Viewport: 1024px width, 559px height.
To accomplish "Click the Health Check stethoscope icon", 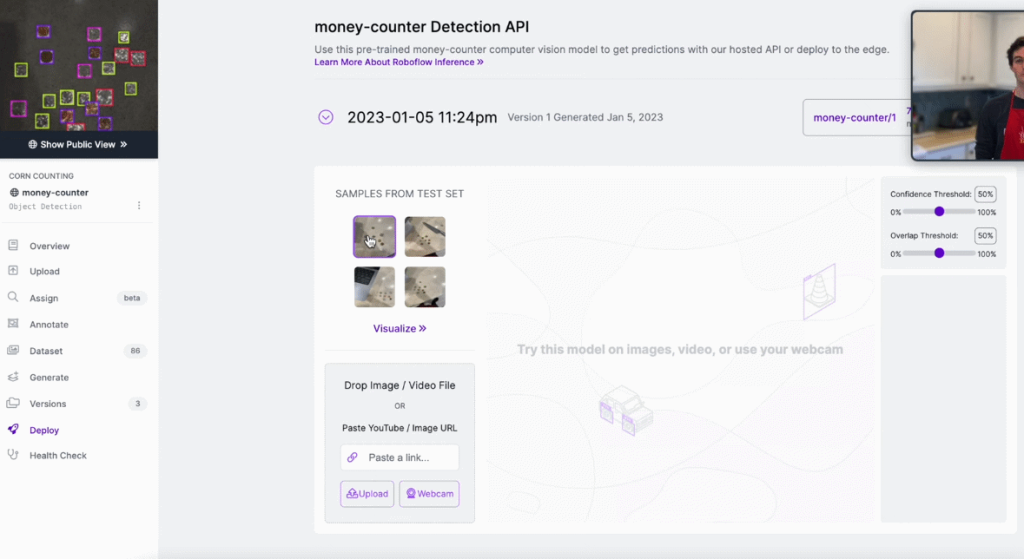I will point(13,455).
